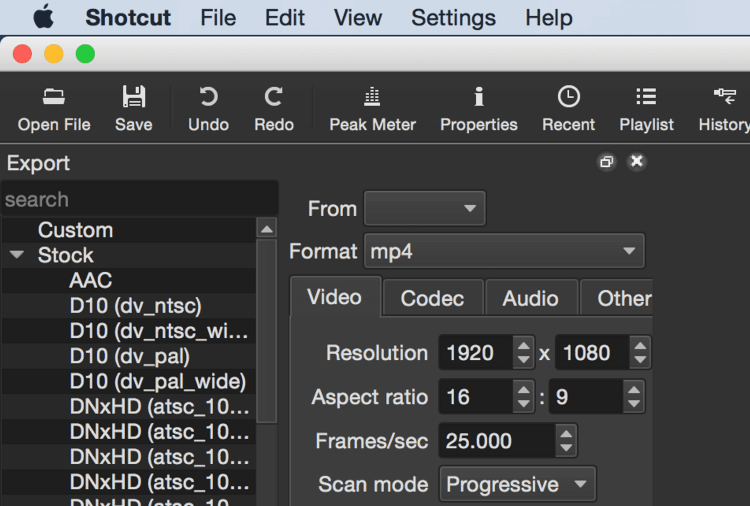Click the presets search field
The width and height of the screenshot is (750, 506).
coord(140,199)
